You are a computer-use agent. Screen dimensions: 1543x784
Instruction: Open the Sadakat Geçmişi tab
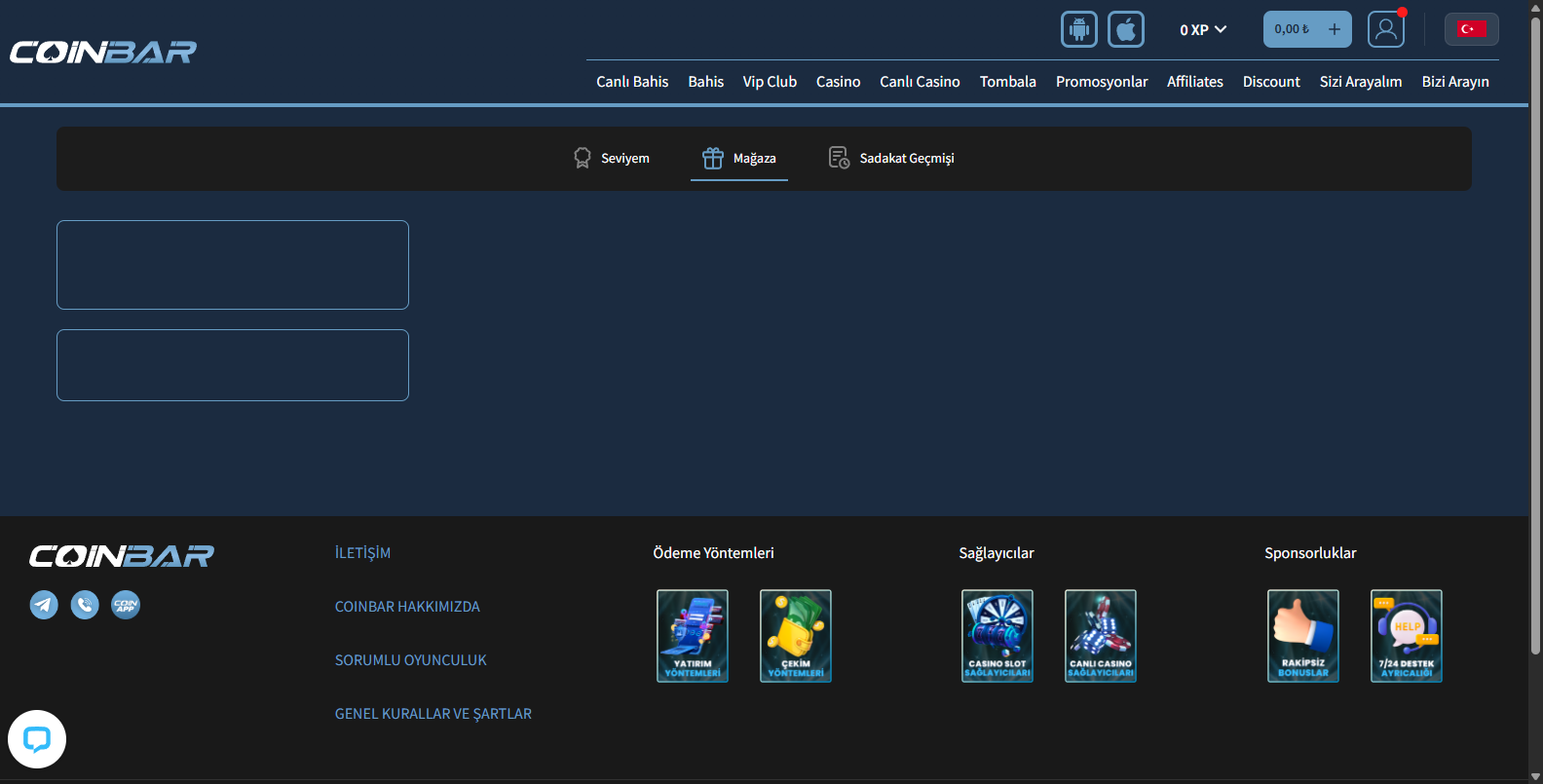[x=891, y=158]
